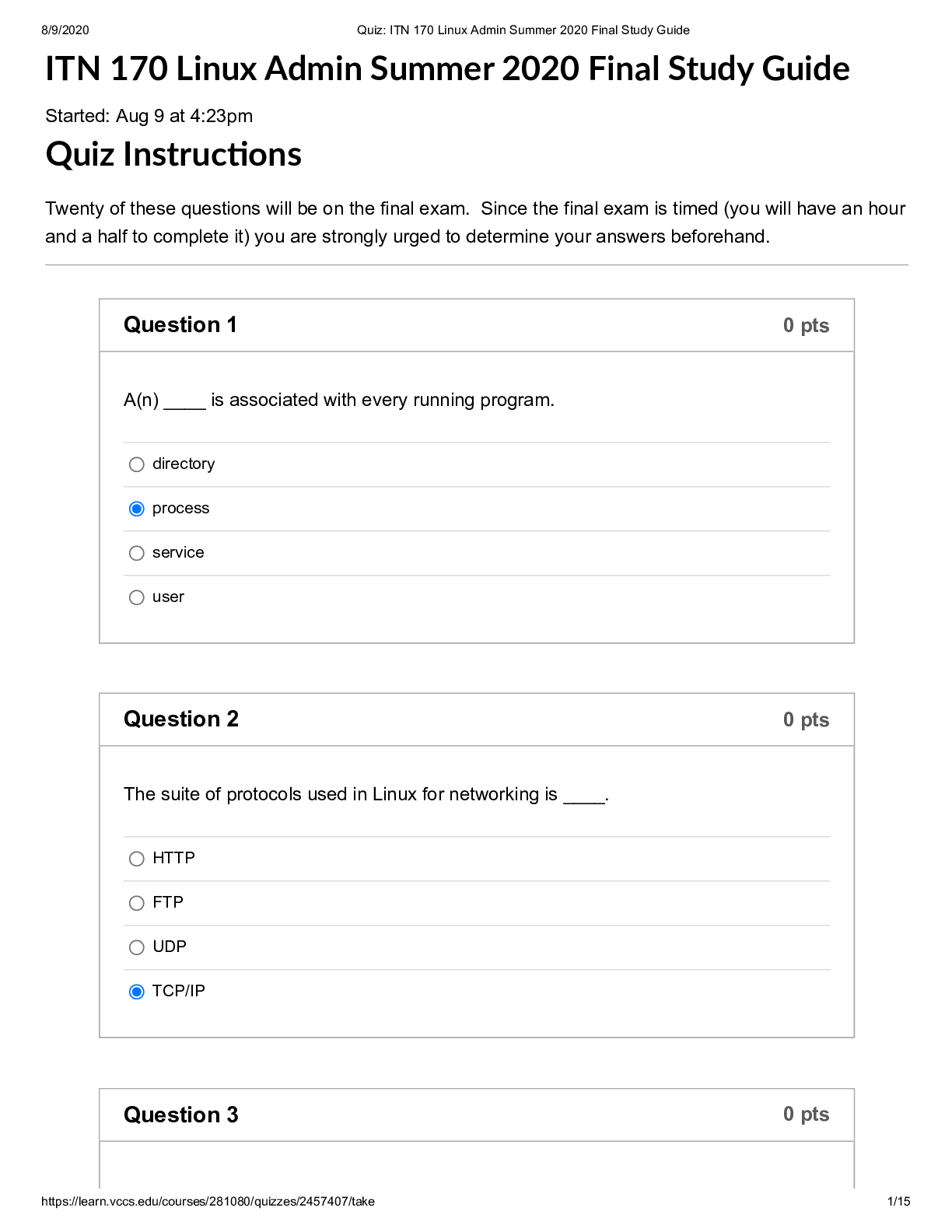Choose the 'service' answer in Question 1
Screen dimensions: 952x1232
137,553
